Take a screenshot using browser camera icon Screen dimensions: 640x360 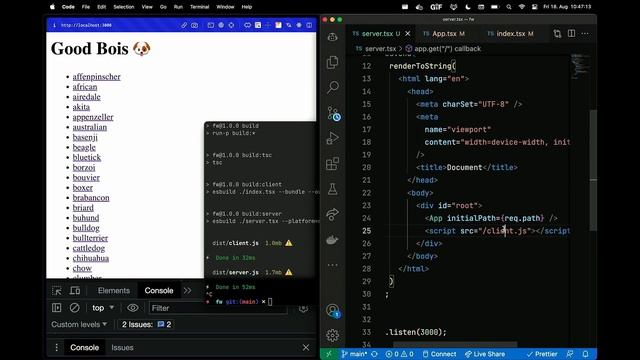(x=195, y=25)
